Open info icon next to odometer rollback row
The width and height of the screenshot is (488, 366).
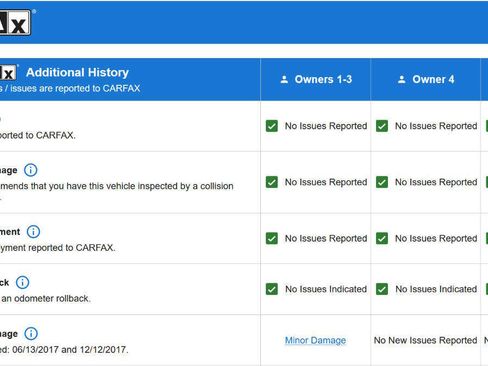pyautogui.click(x=23, y=282)
